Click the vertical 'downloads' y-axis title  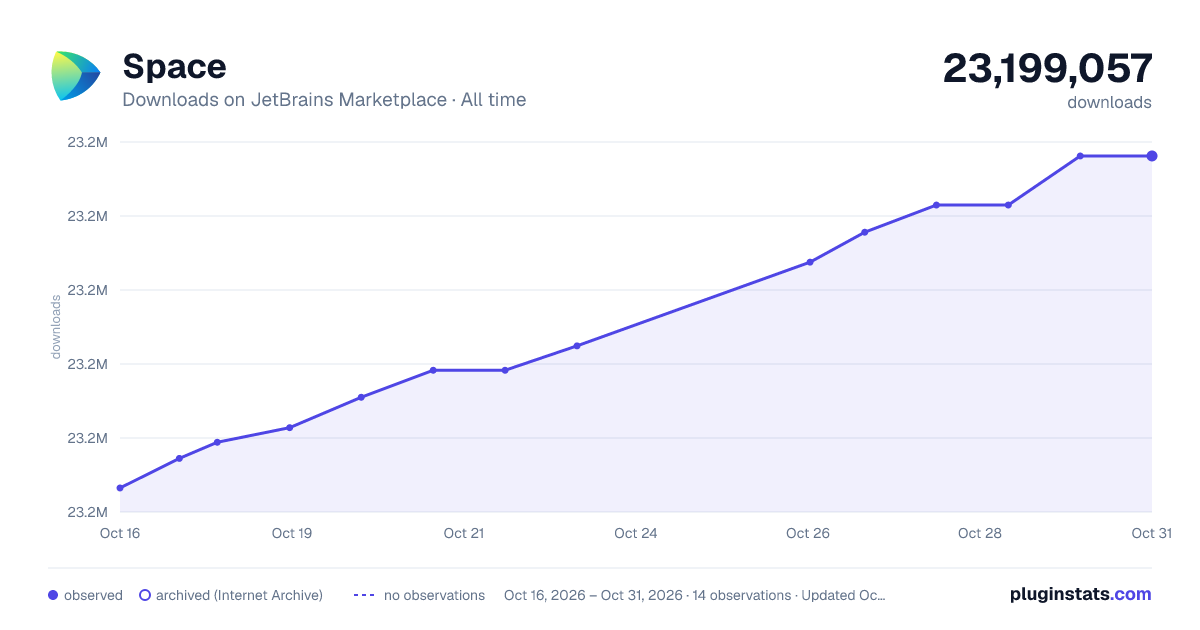point(56,327)
